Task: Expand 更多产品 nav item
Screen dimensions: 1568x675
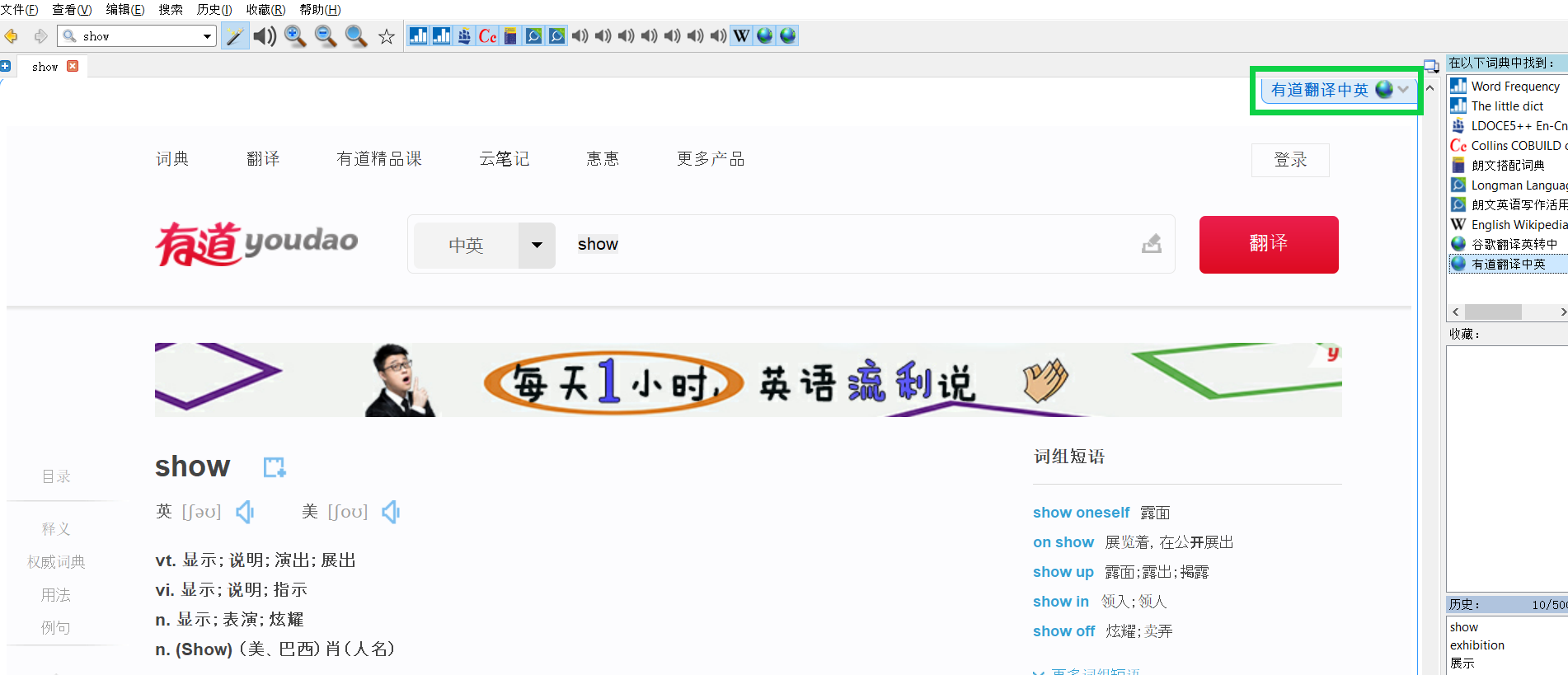Action: (x=711, y=158)
